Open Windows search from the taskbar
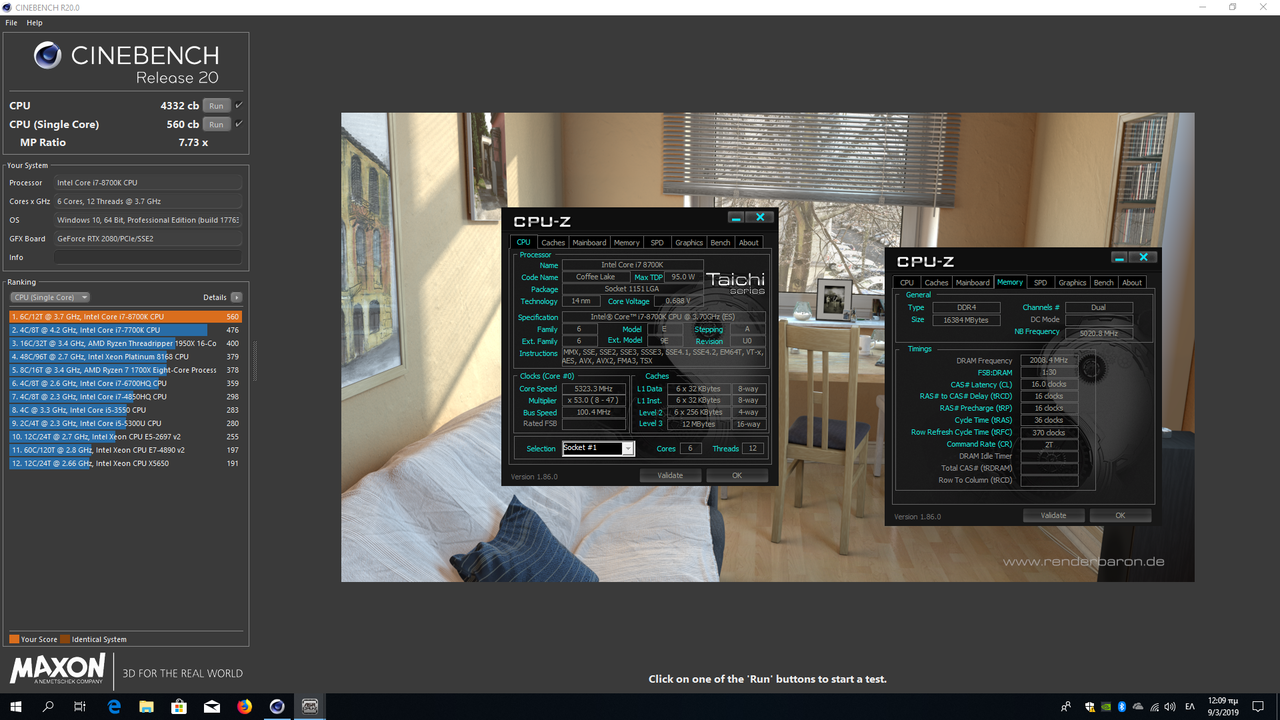This screenshot has width=1280, height=720. pos(48,706)
